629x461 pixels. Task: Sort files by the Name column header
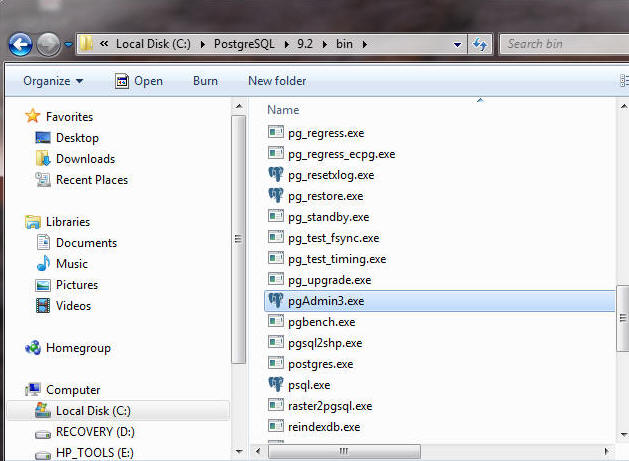[x=283, y=110]
